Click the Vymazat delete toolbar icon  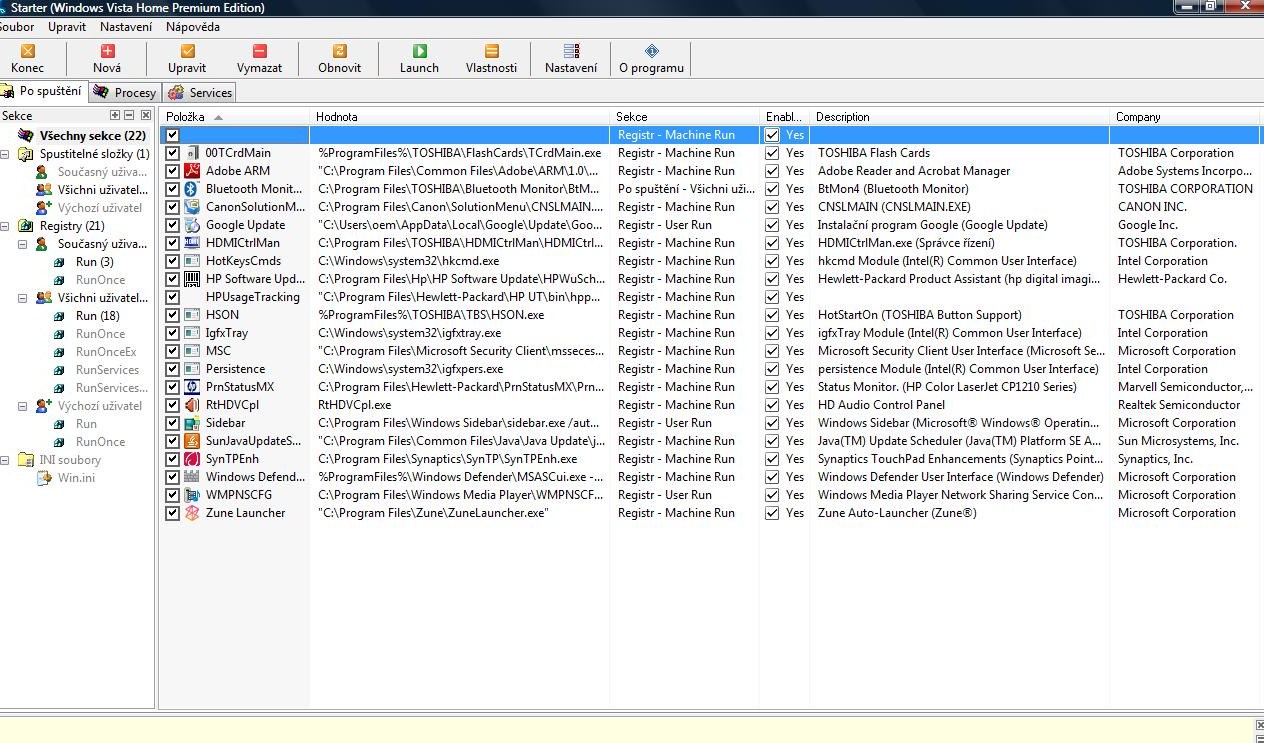[x=259, y=51]
